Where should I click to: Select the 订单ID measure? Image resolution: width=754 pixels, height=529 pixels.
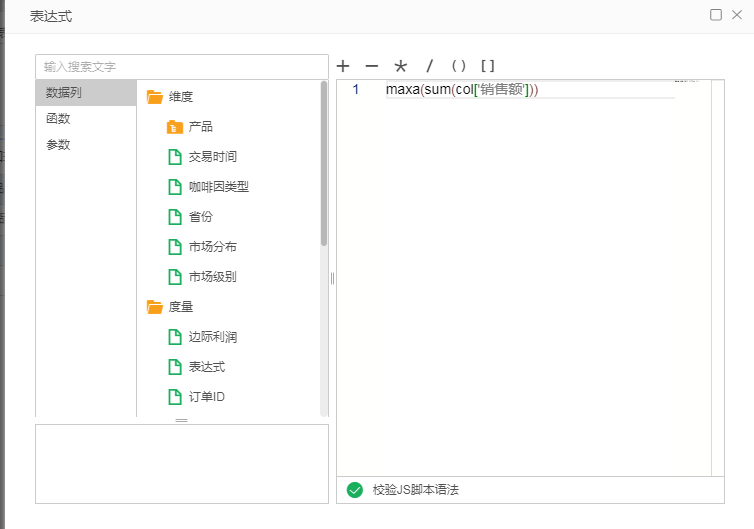pyautogui.click(x=207, y=397)
